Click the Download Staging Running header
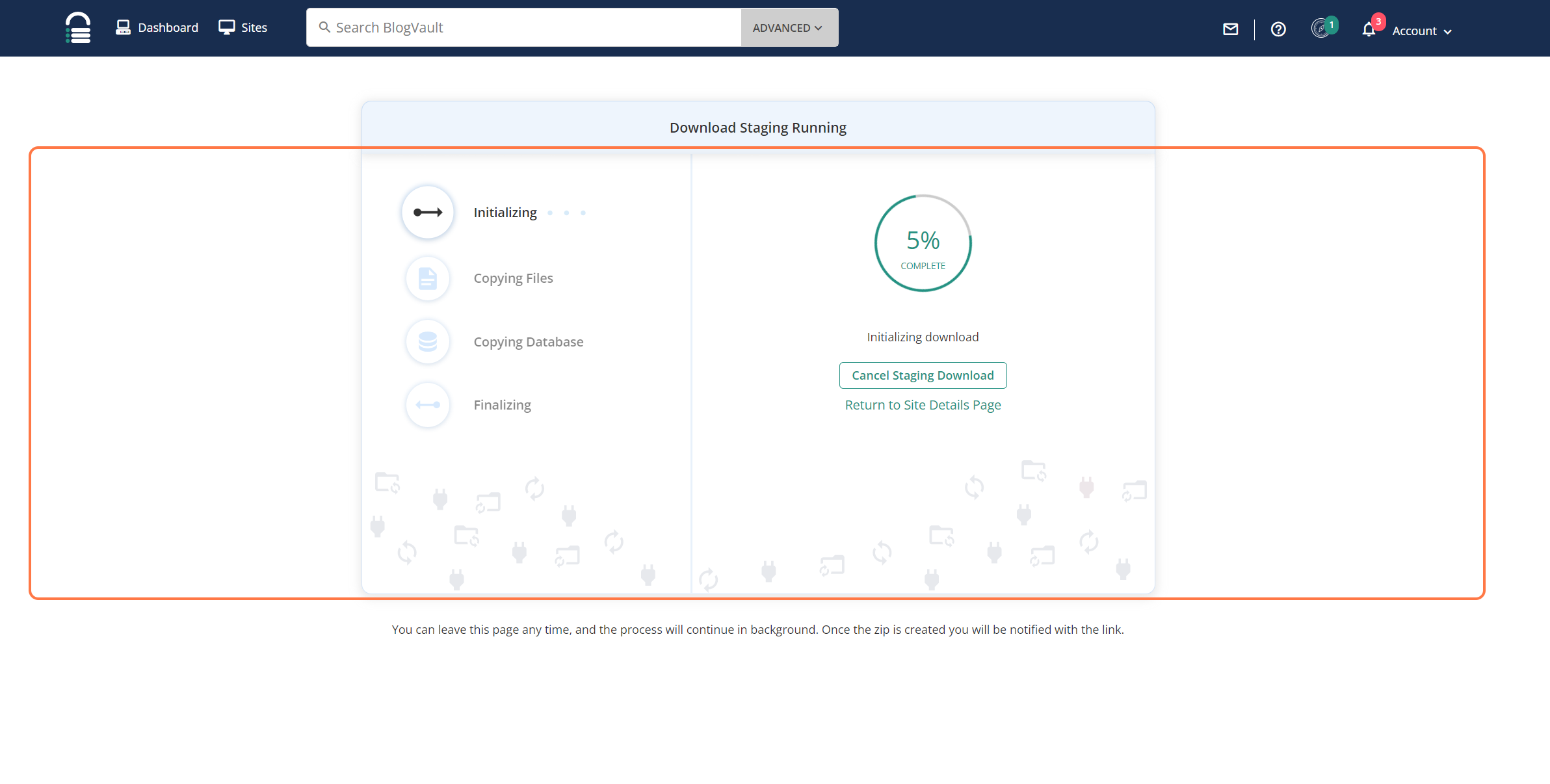 757,127
